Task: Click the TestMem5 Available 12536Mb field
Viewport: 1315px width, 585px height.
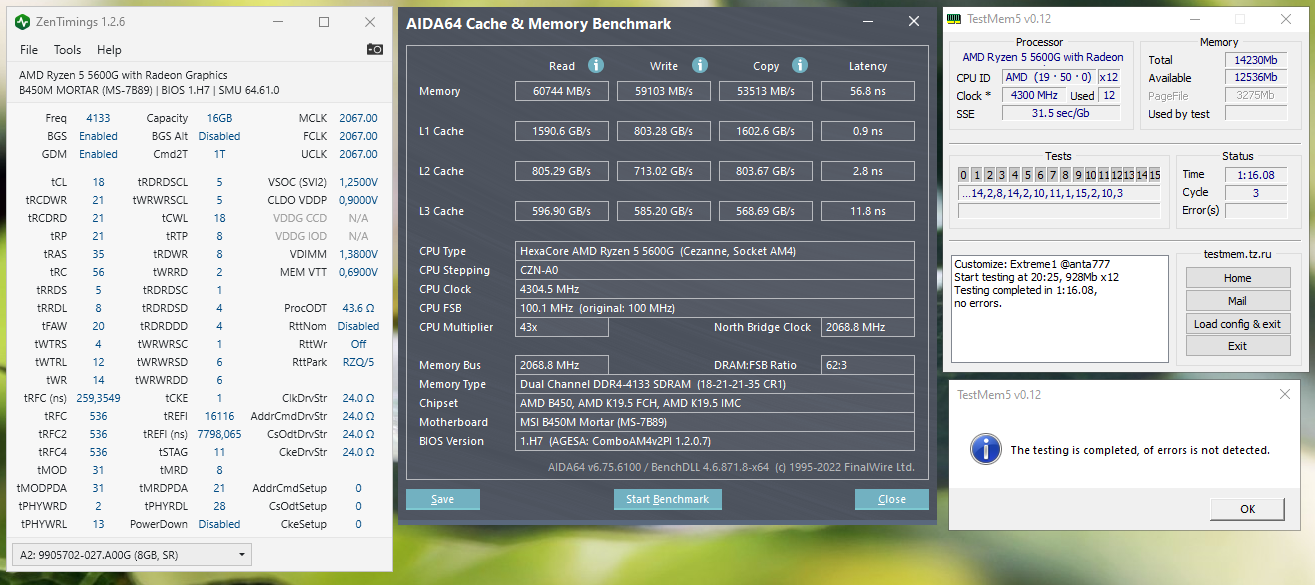Action: click(1255, 77)
